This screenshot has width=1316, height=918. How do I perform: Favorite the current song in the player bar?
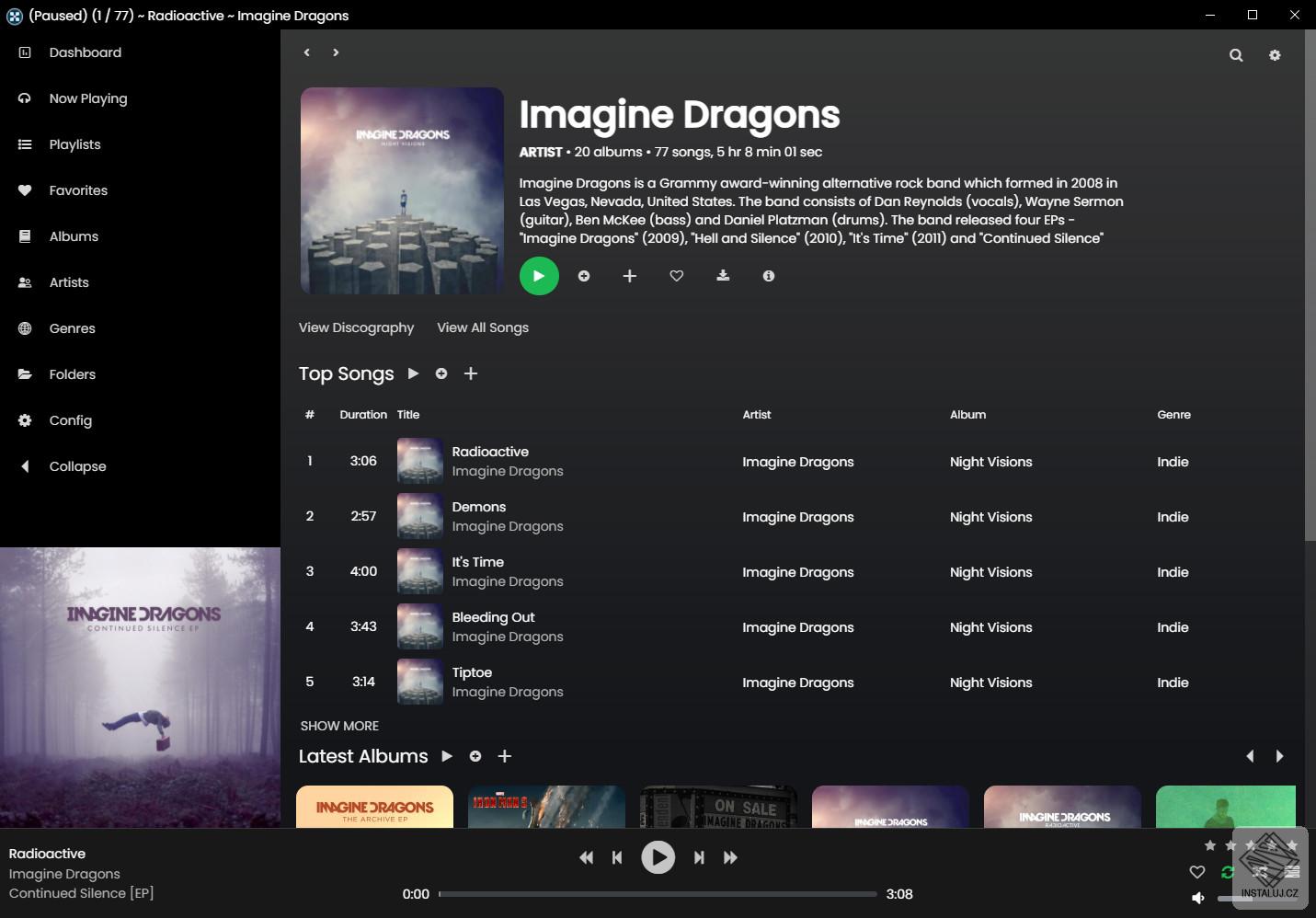[1197, 872]
